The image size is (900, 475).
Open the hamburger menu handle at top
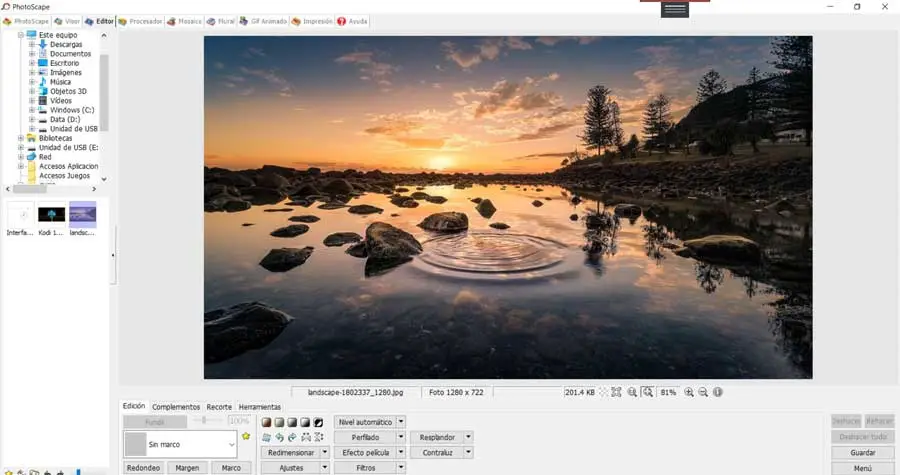674,9
